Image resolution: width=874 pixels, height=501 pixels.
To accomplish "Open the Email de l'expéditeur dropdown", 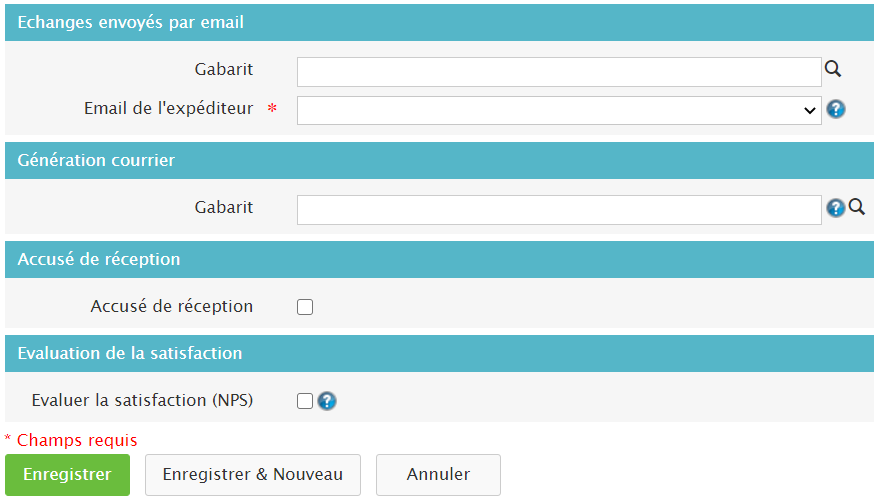I will (x=559, y=110).
